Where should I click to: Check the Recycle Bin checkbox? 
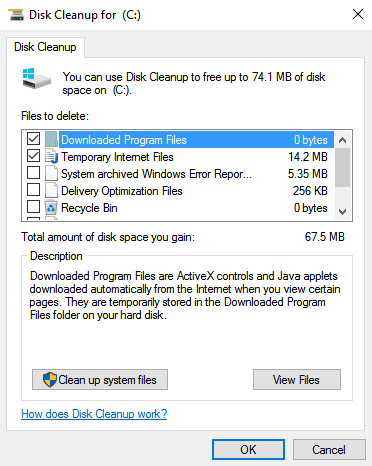coord(33,207)
